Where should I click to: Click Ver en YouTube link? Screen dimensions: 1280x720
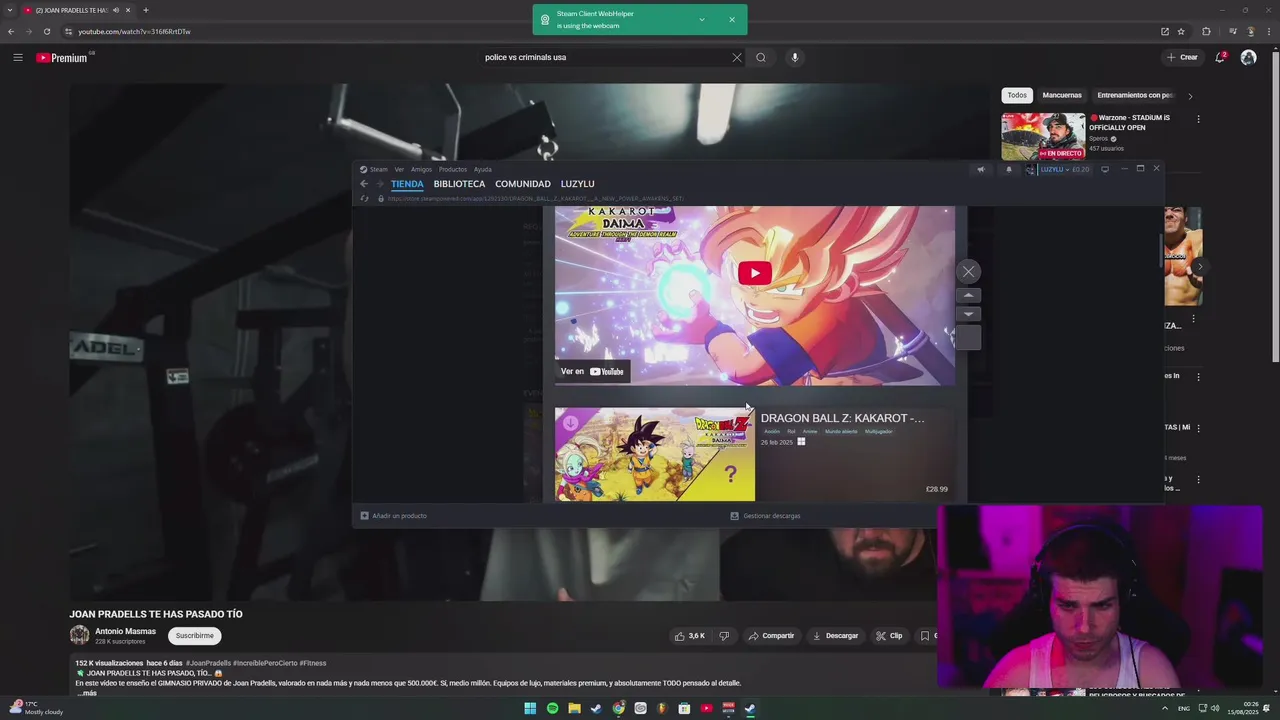[x=592, y=371]
